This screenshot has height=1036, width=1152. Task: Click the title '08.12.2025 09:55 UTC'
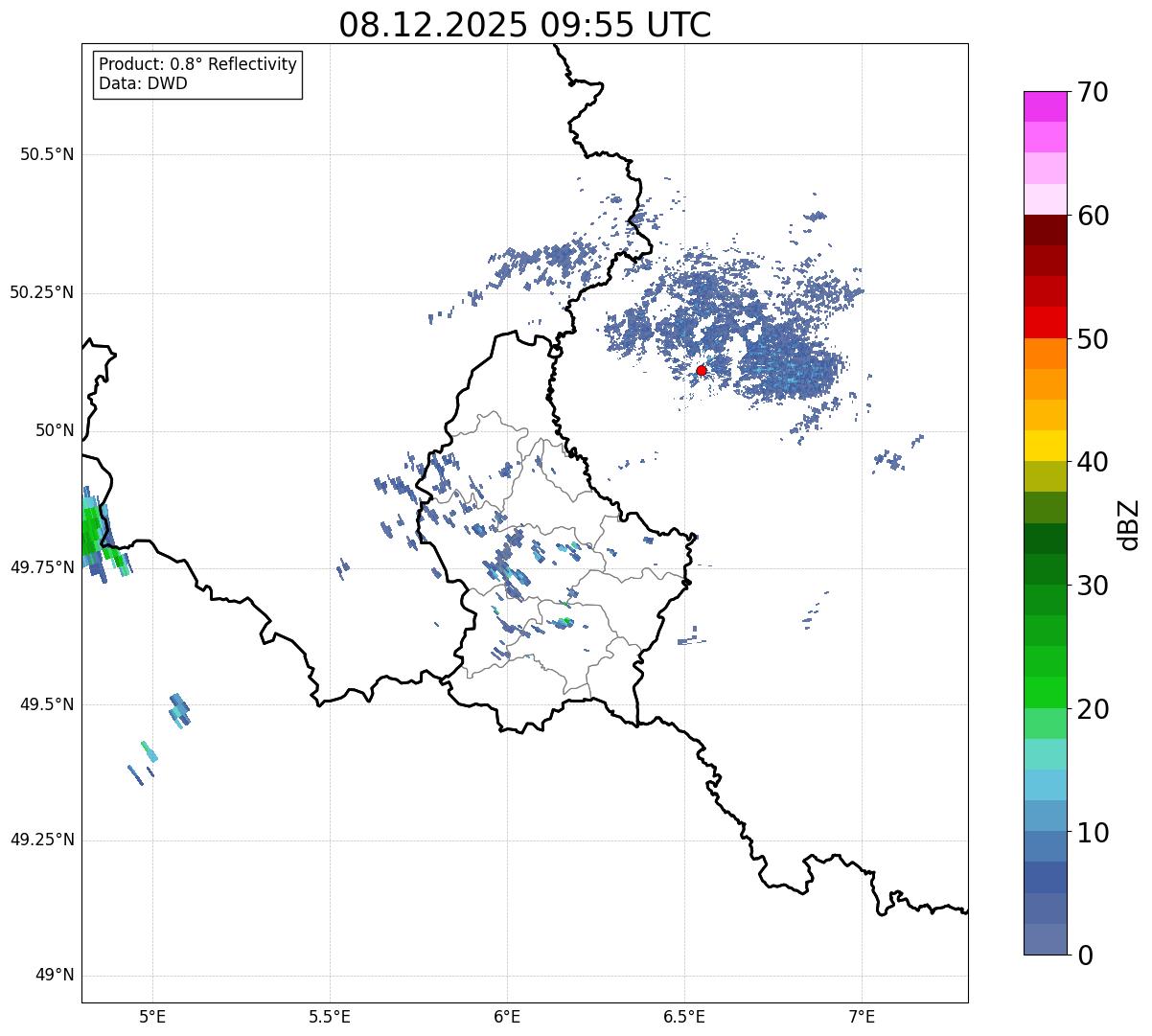[x=525, y=25]
